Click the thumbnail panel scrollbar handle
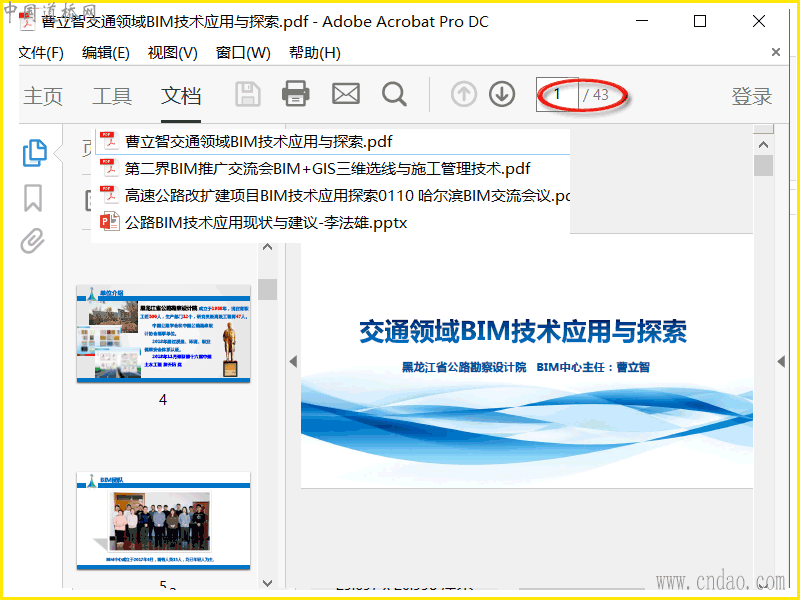 (x=267, y=290)
